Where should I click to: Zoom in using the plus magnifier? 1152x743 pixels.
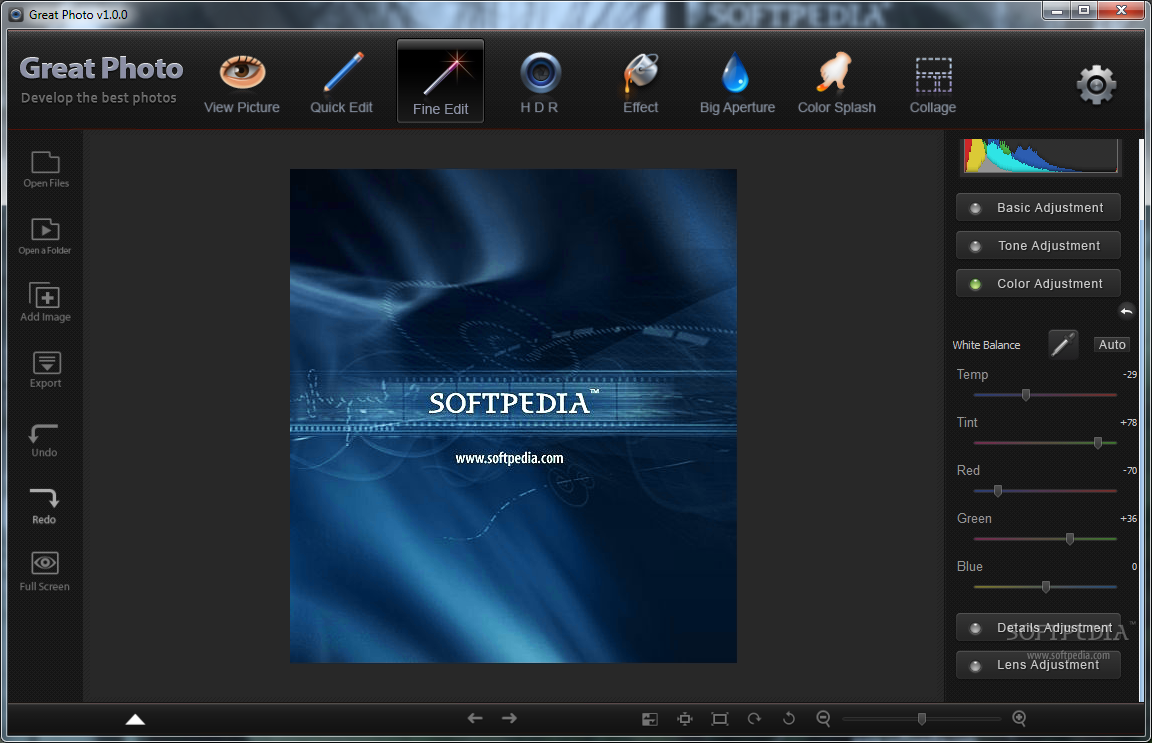click(1019, 719)
